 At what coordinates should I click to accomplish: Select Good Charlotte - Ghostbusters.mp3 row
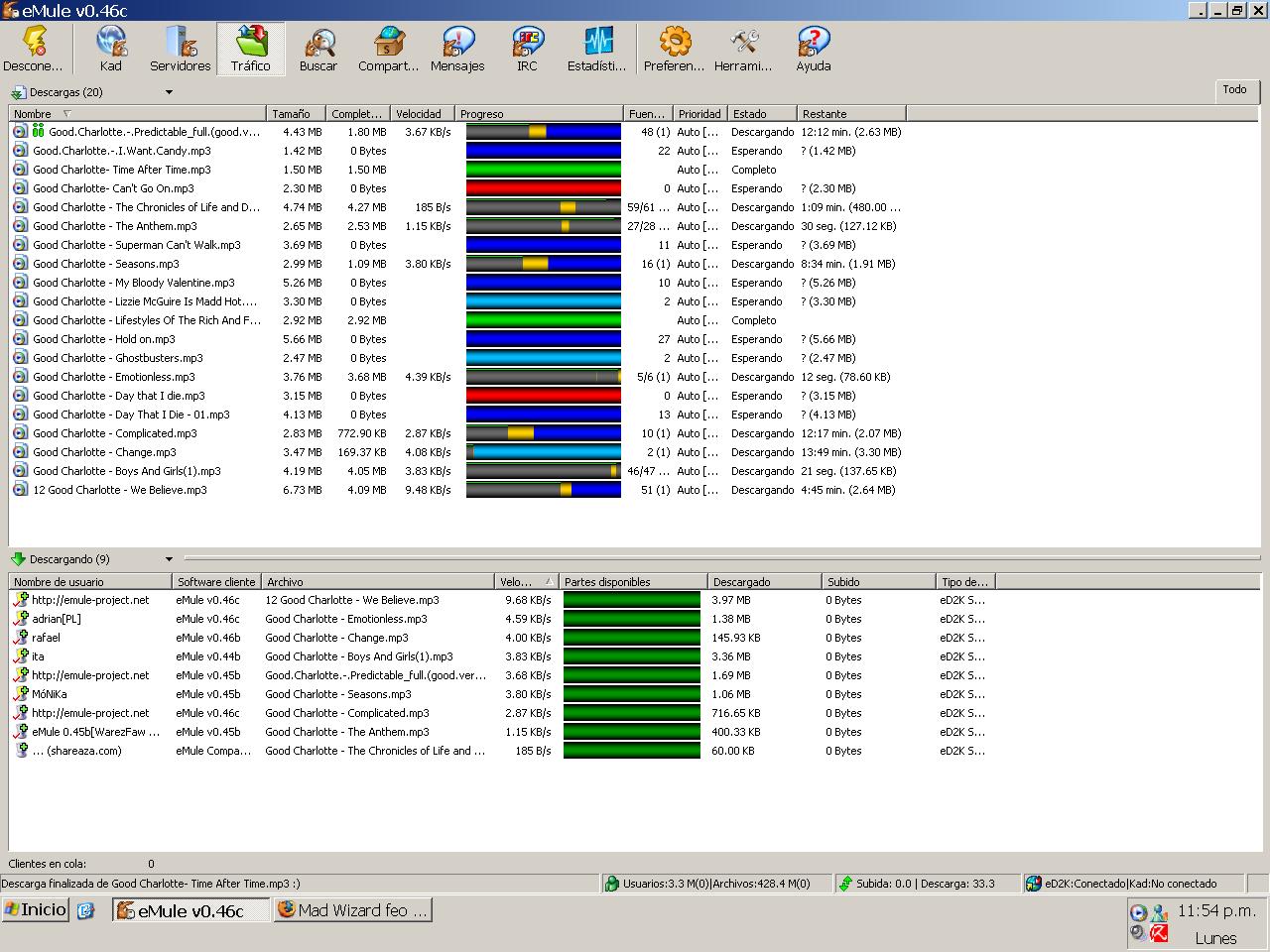click(456, 358)
